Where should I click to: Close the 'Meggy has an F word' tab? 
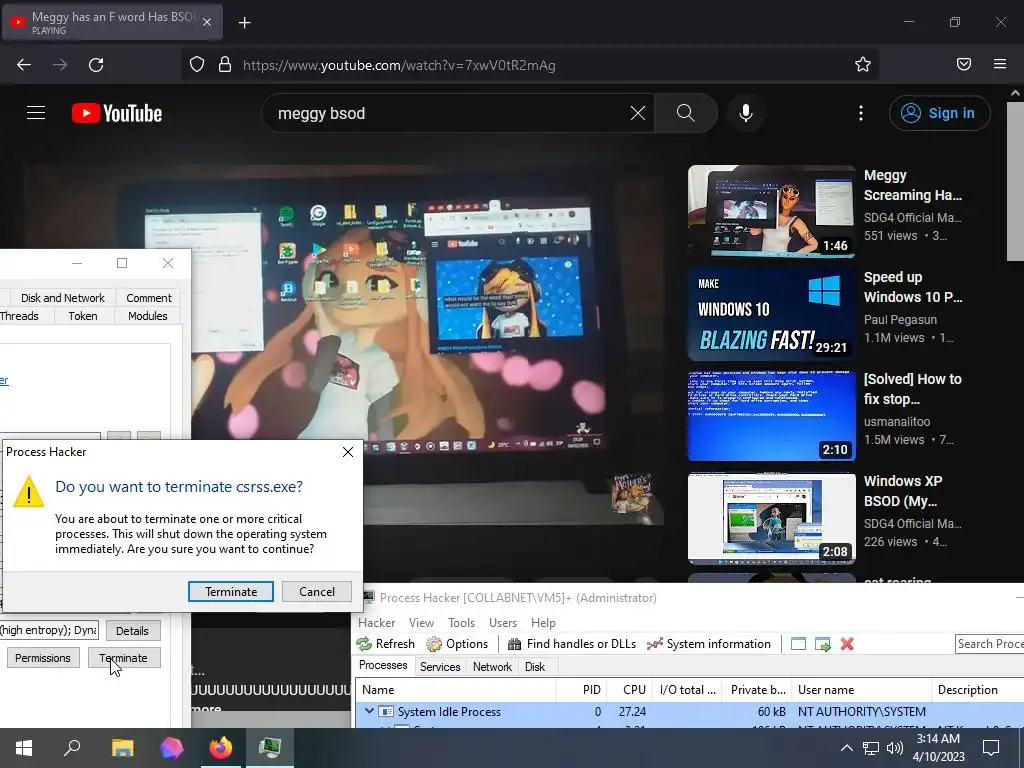(207, 22)
